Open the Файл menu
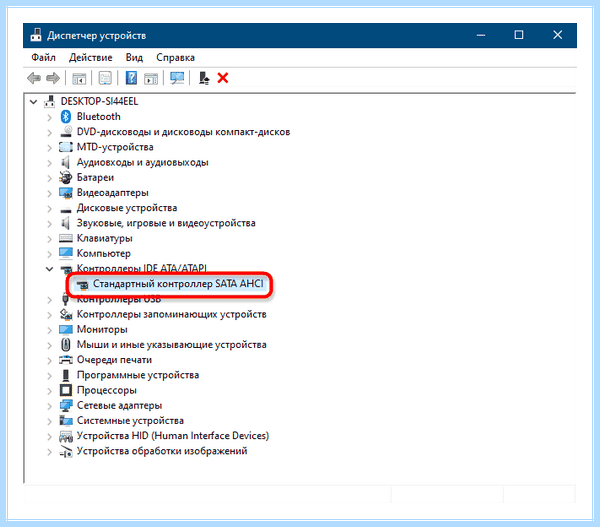This screenshot has width=600, height=527. (x=43, y=57)
